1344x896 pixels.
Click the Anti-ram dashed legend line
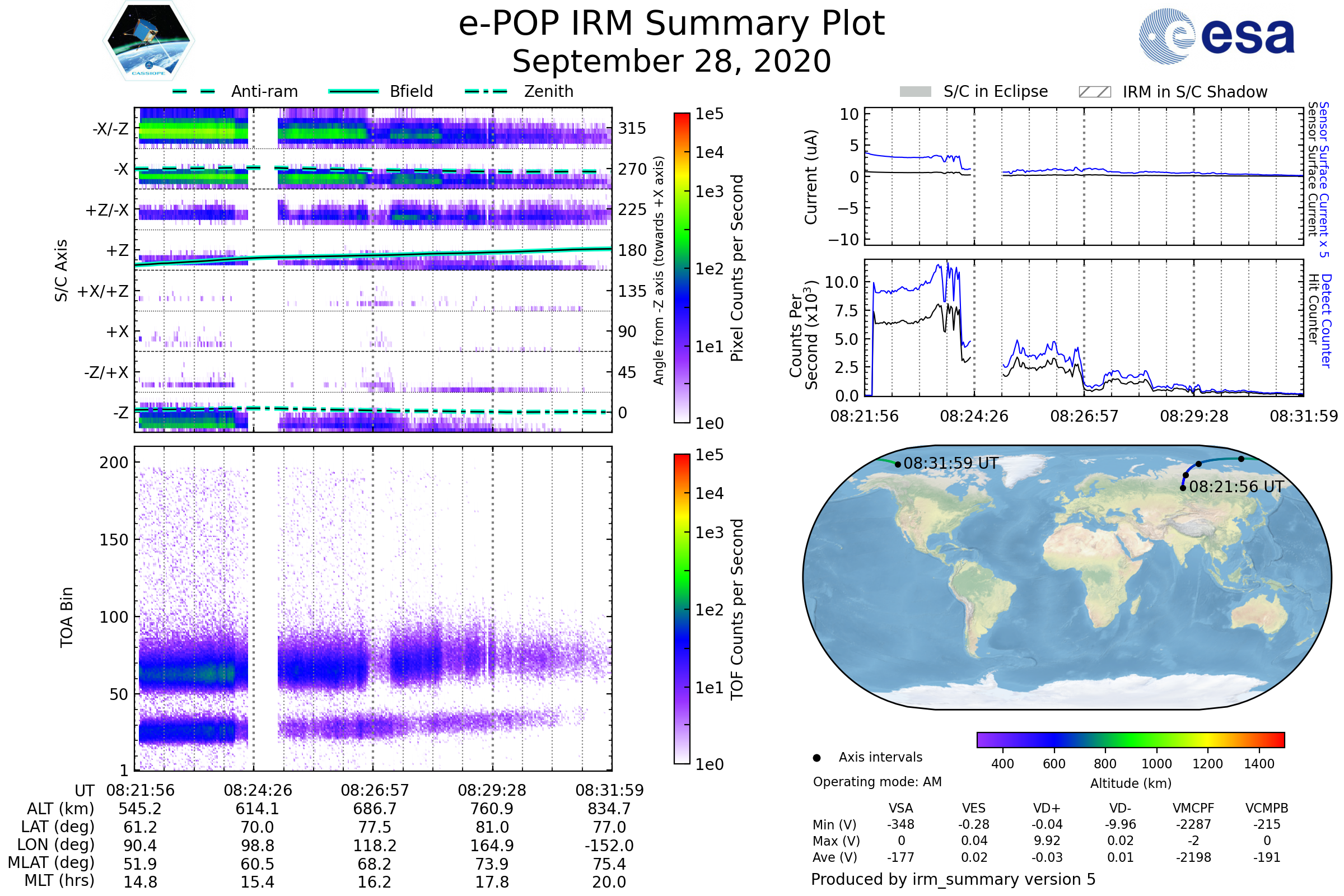click(194, 91)
